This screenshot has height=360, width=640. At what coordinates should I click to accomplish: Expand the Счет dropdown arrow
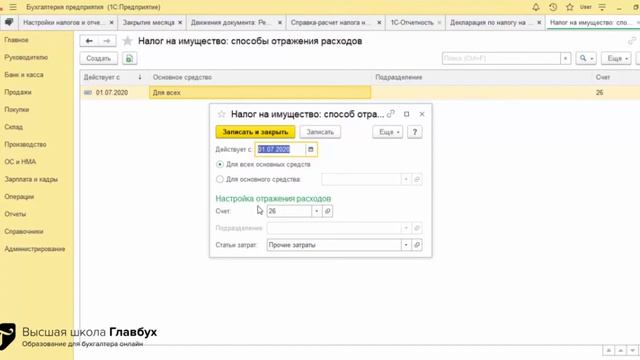317,211
